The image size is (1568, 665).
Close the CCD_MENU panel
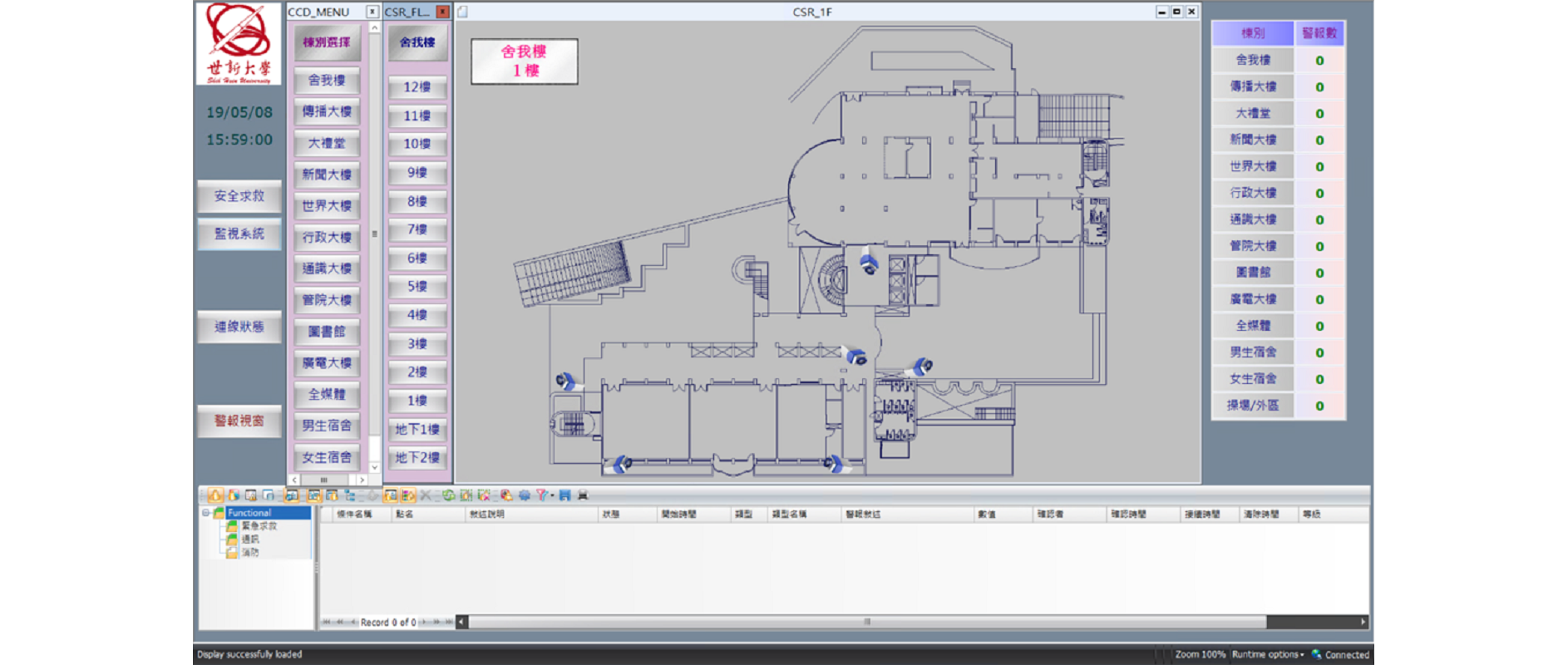372,12
